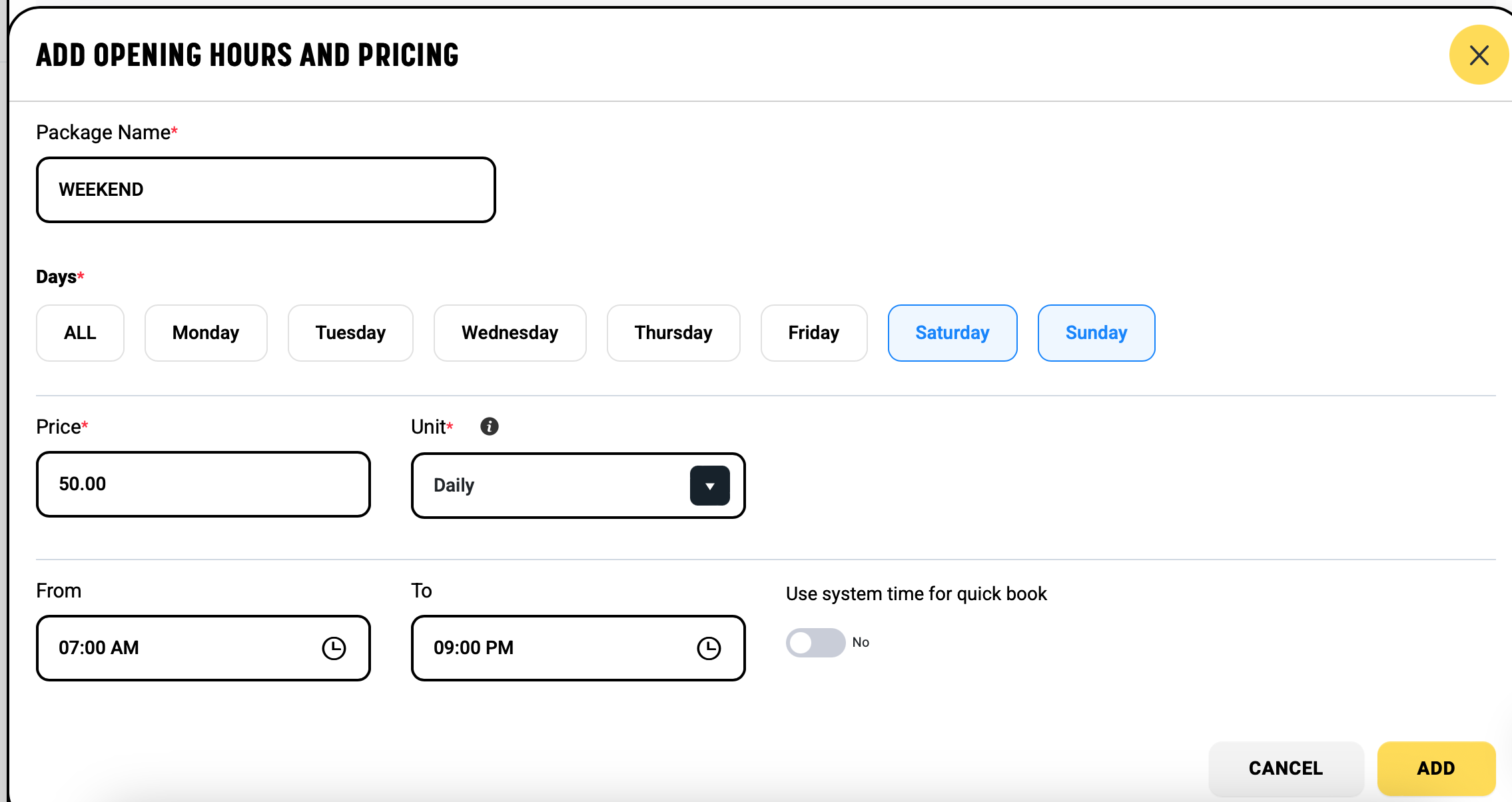Image resolution: width=1512 pixels, height=802 pixels.
Task: Focus the Package Name field
Action: click(265, 190)
